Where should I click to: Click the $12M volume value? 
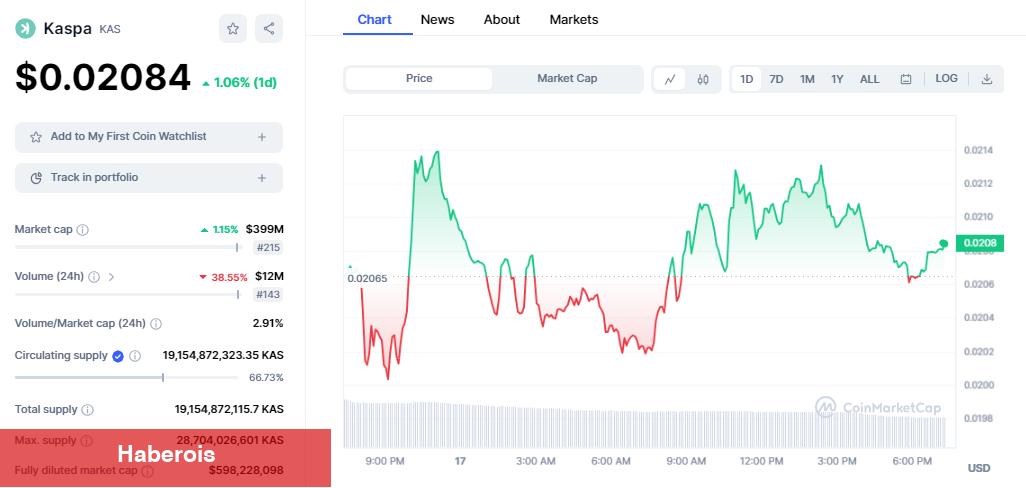point(269,277)
